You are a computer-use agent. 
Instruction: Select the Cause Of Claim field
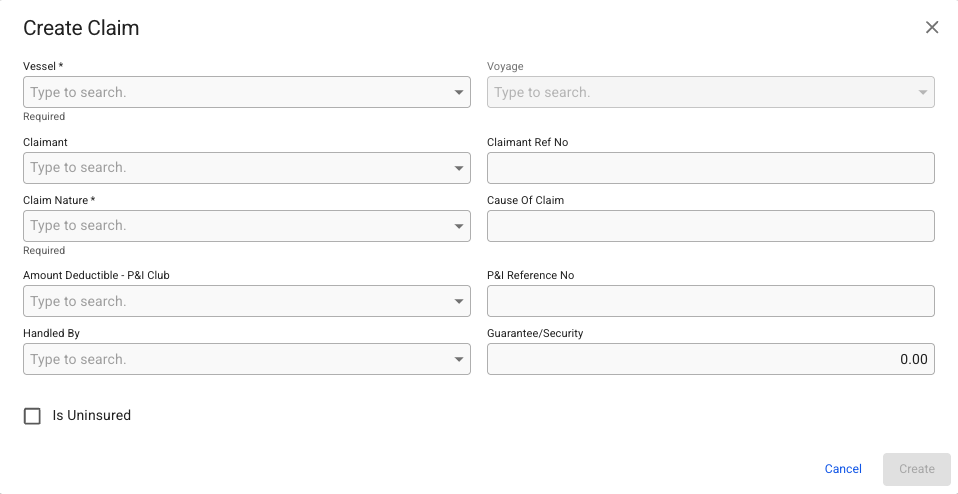[x=710, y=226]
